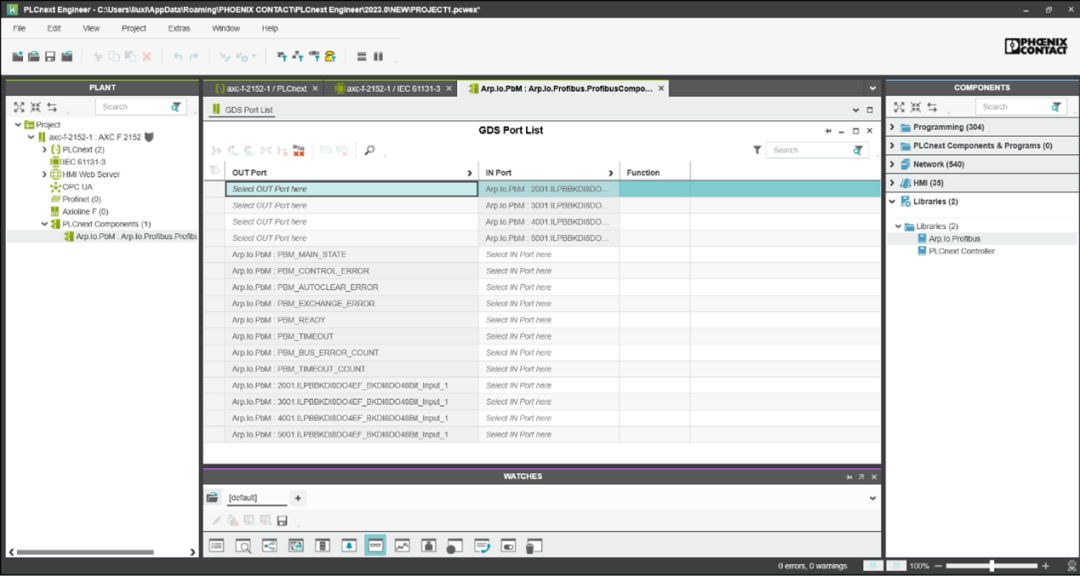Collapse the Libraries (2) section in COMPONENTS

(892, 201)
